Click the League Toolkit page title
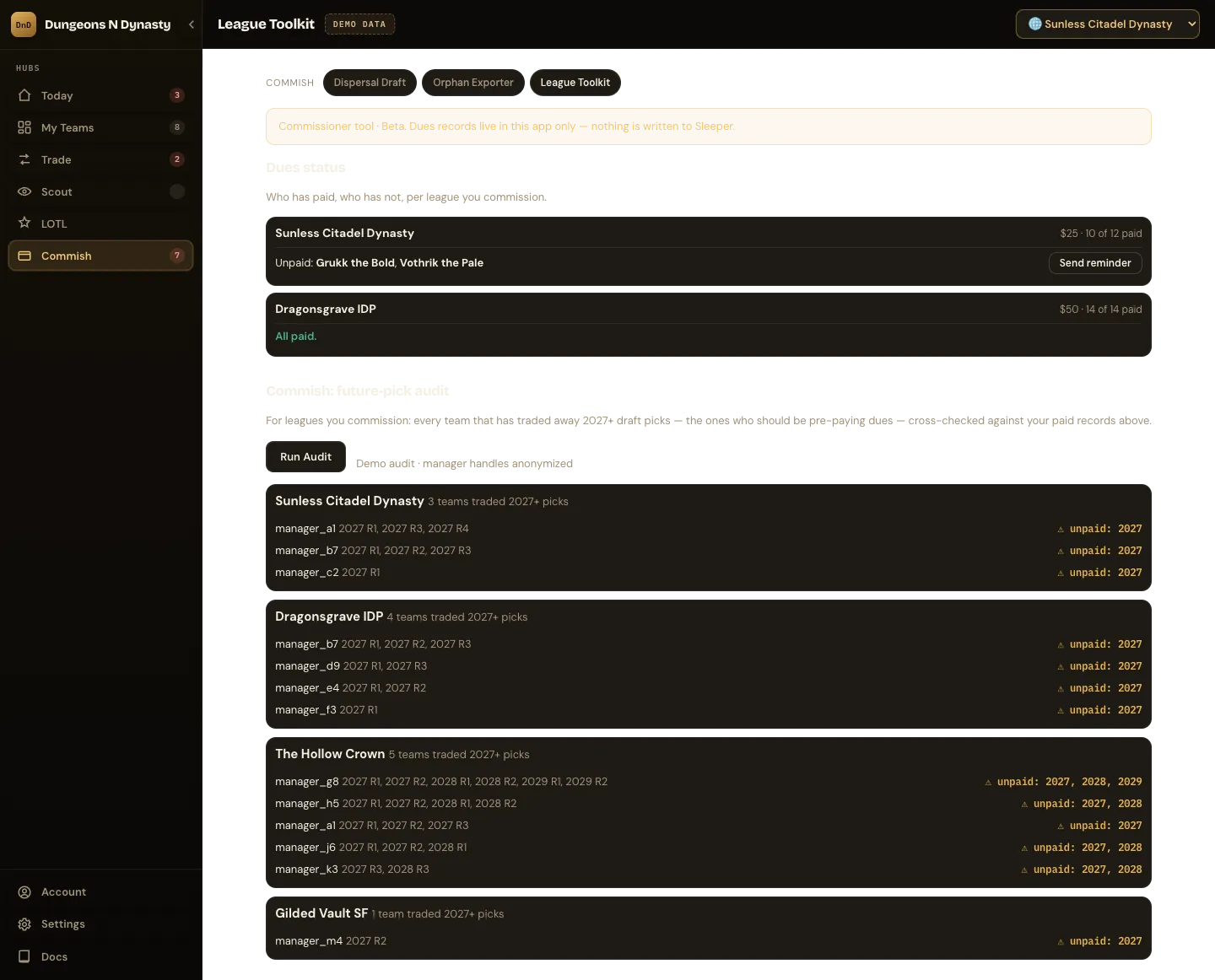Screen dimensions: 1215x980 [266, 24]
